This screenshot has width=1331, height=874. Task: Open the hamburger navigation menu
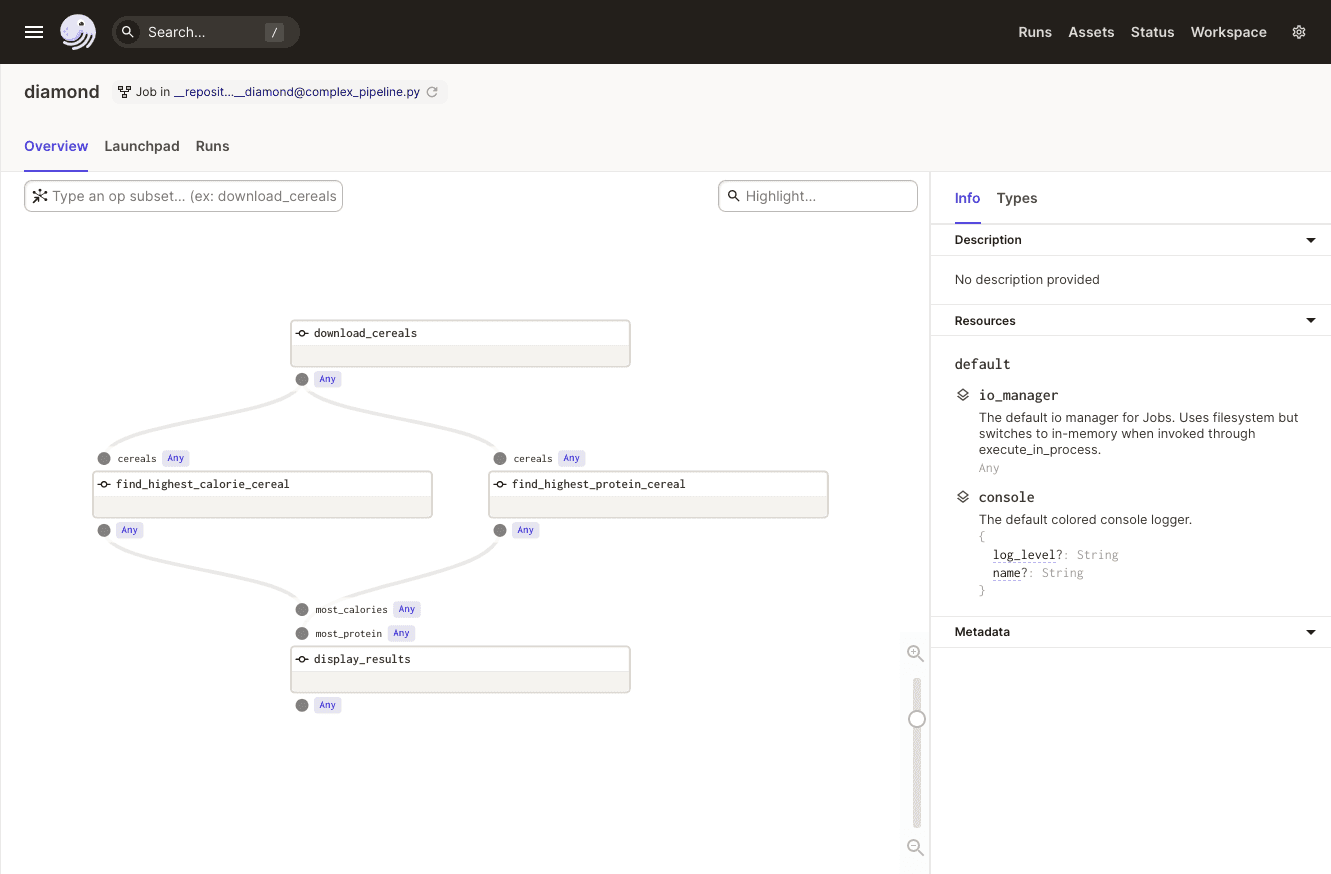tap(34, 32)
